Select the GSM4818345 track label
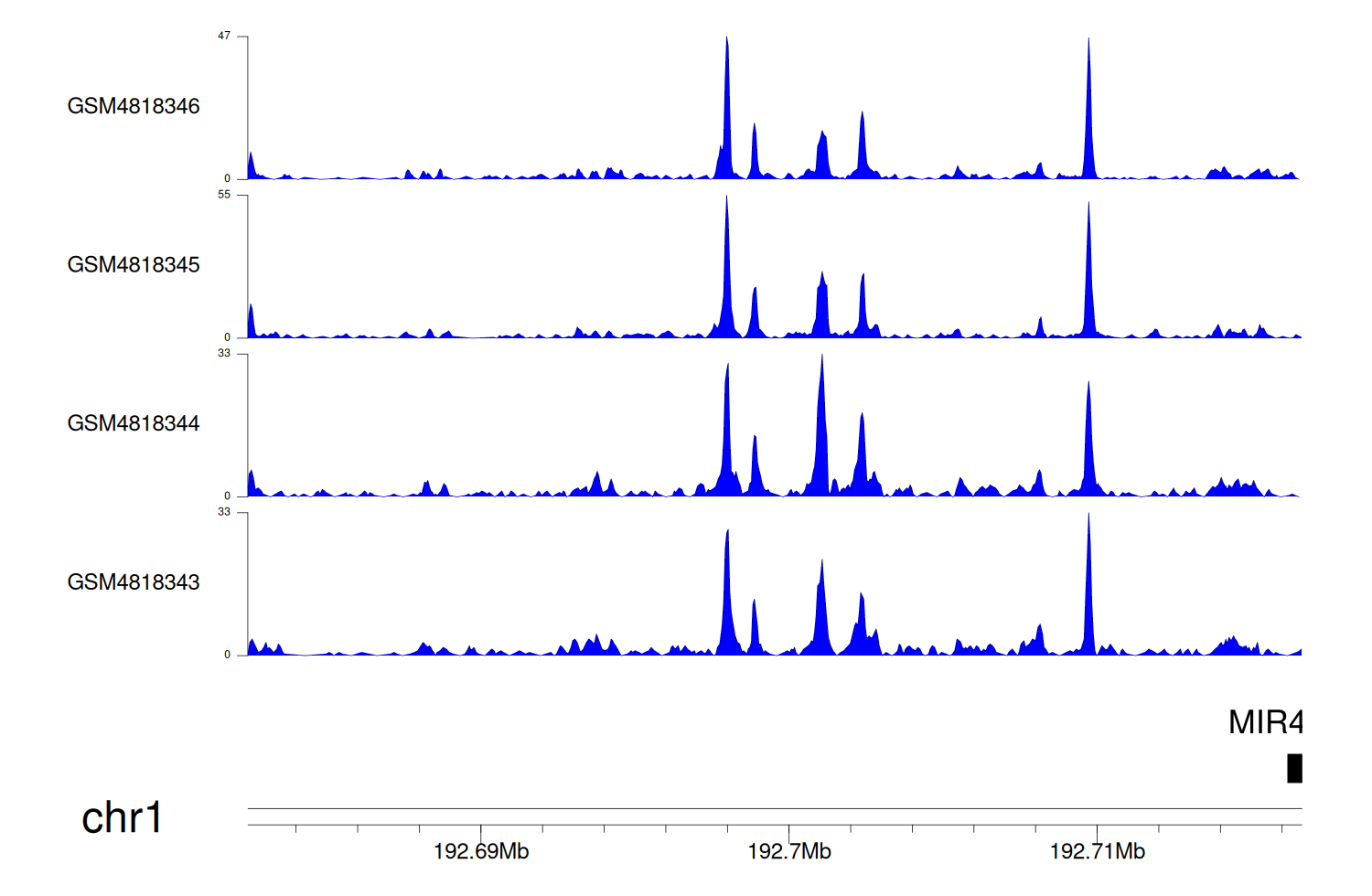This screenshot has width=1372, height=896. (x=134, y=265)
